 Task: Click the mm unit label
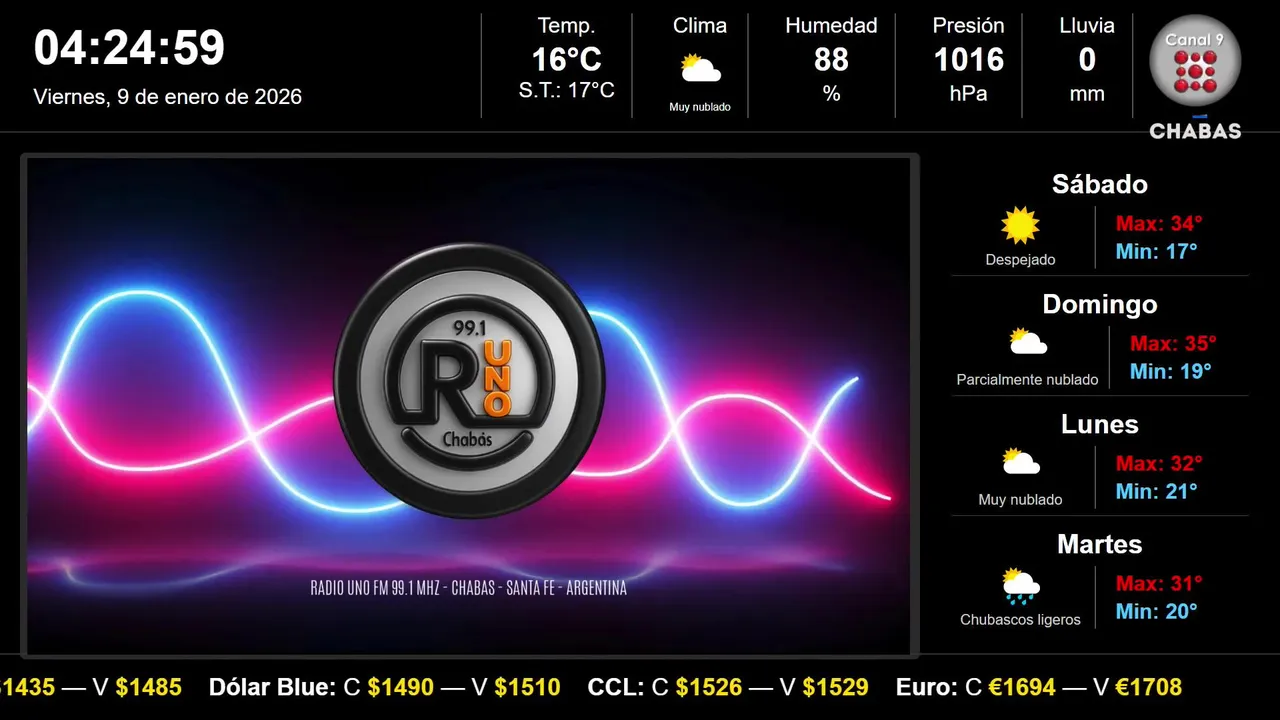(x=1087, y=94)
